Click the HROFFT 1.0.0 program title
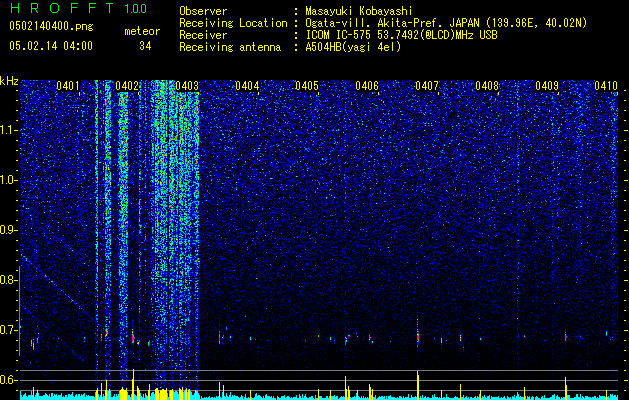Screen dimensions: 629x400 [x=78, y=8]
